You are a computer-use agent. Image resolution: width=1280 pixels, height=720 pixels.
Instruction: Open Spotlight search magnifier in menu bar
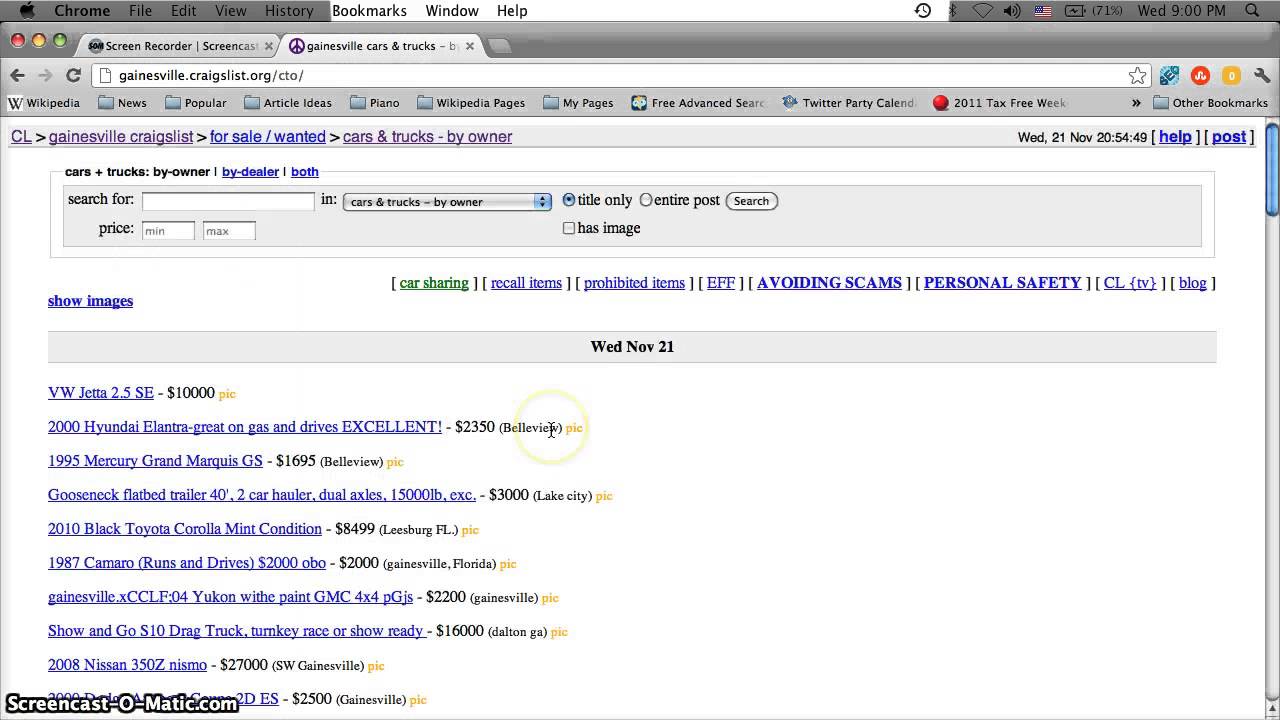tap(1253, 11)
